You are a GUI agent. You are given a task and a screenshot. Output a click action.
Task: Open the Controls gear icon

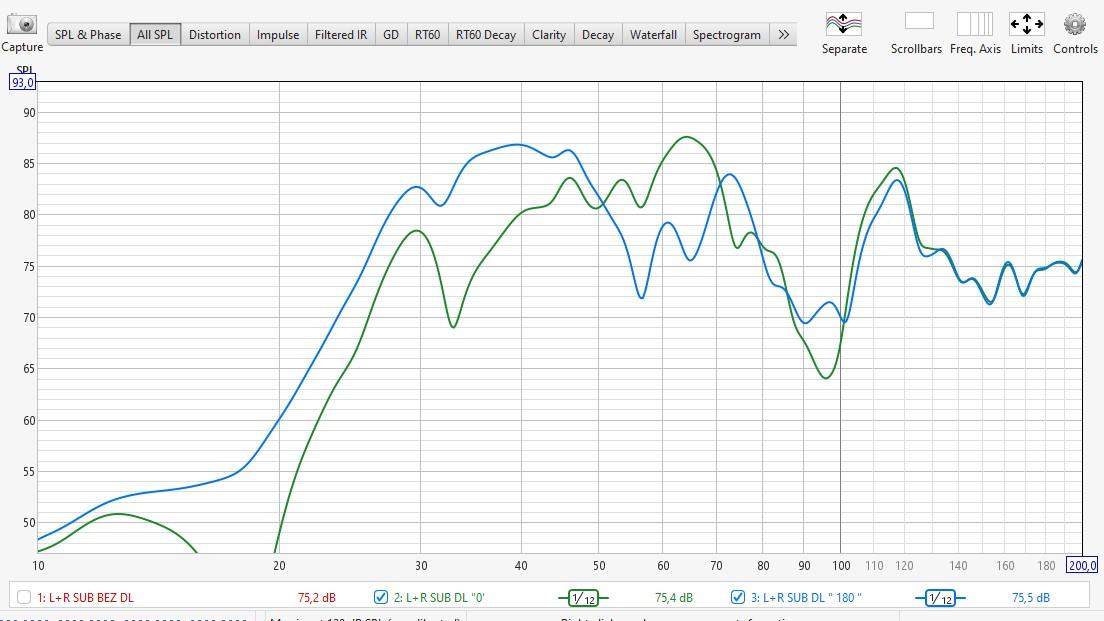[x=1075, y=24]
